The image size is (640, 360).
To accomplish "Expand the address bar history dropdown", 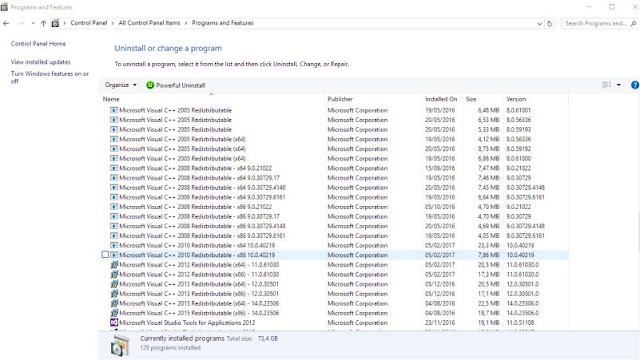I will (x=539, y=24).
